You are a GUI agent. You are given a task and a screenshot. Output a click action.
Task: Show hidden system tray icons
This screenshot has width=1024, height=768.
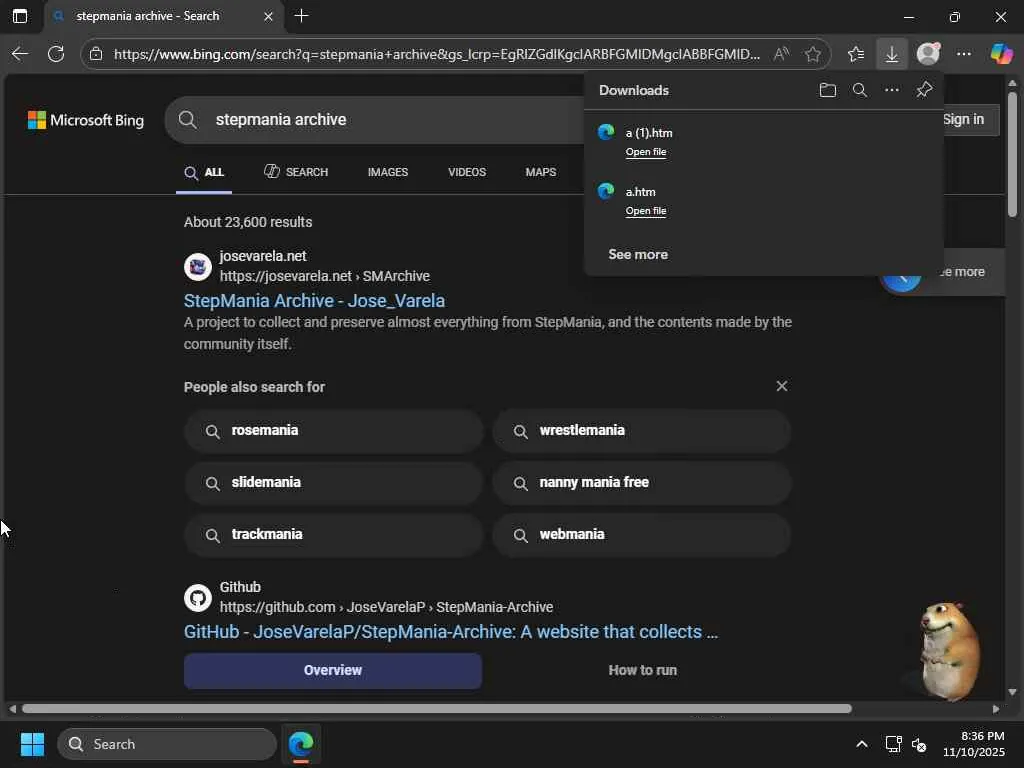point(861,744)
